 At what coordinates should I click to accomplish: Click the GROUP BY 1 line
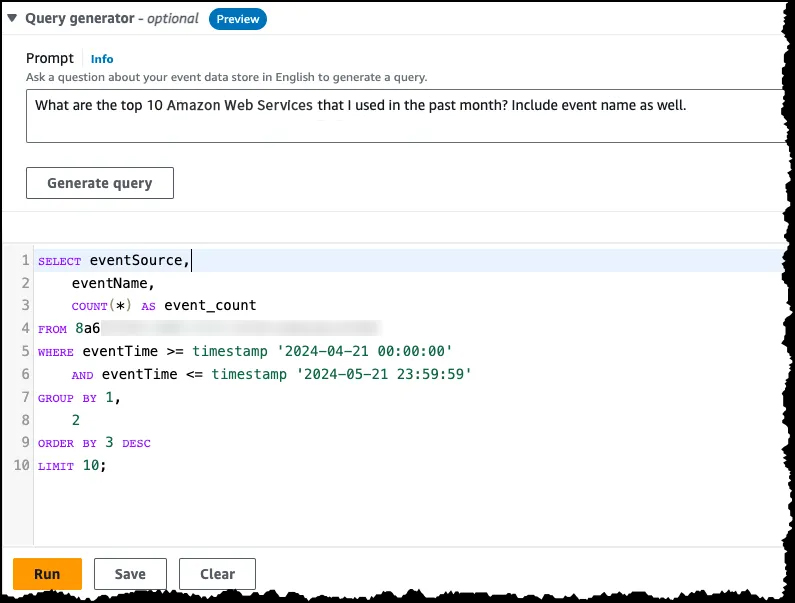[x=79, y=397]
